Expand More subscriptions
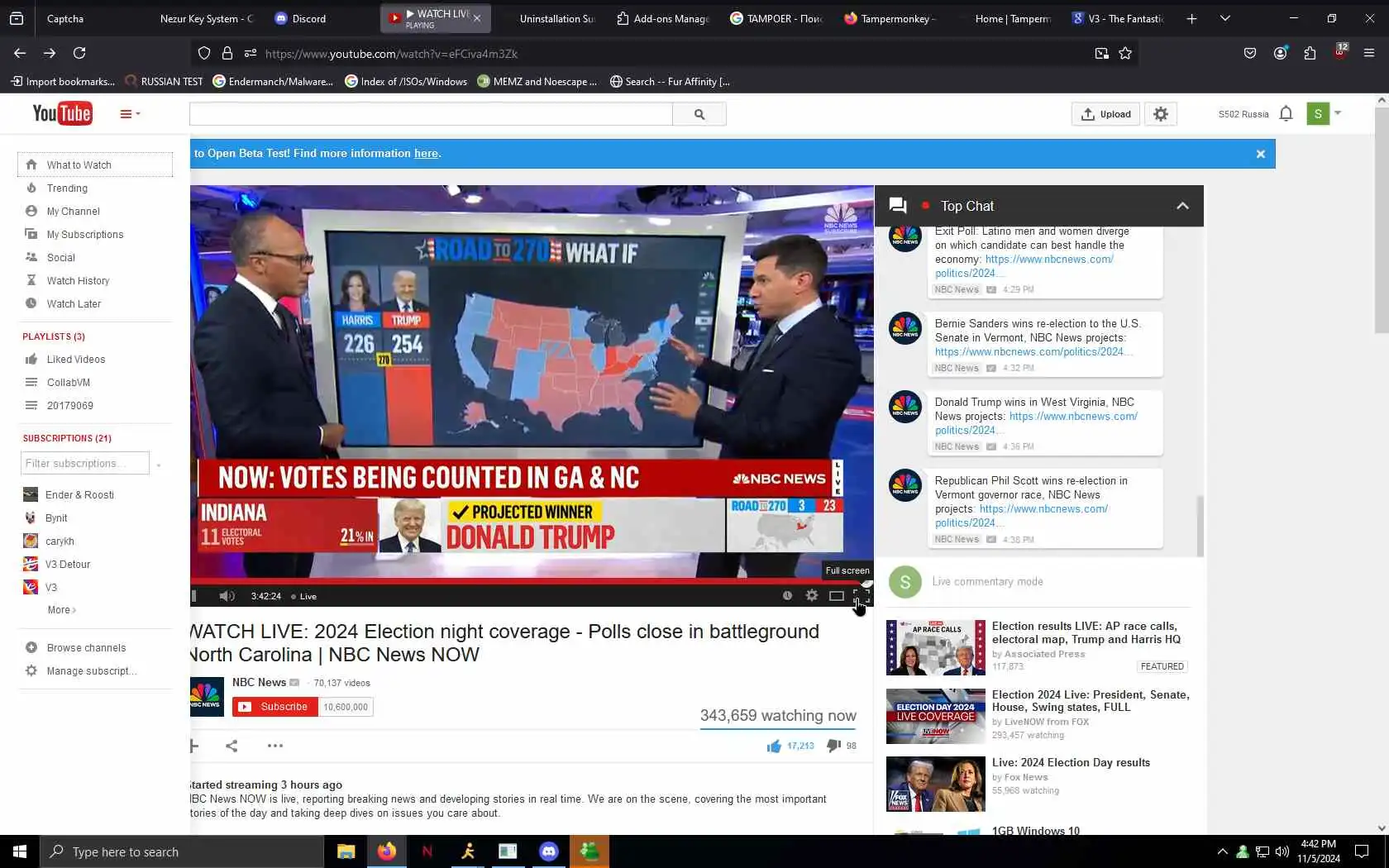 pyautogui.click(x=61, y=610)
